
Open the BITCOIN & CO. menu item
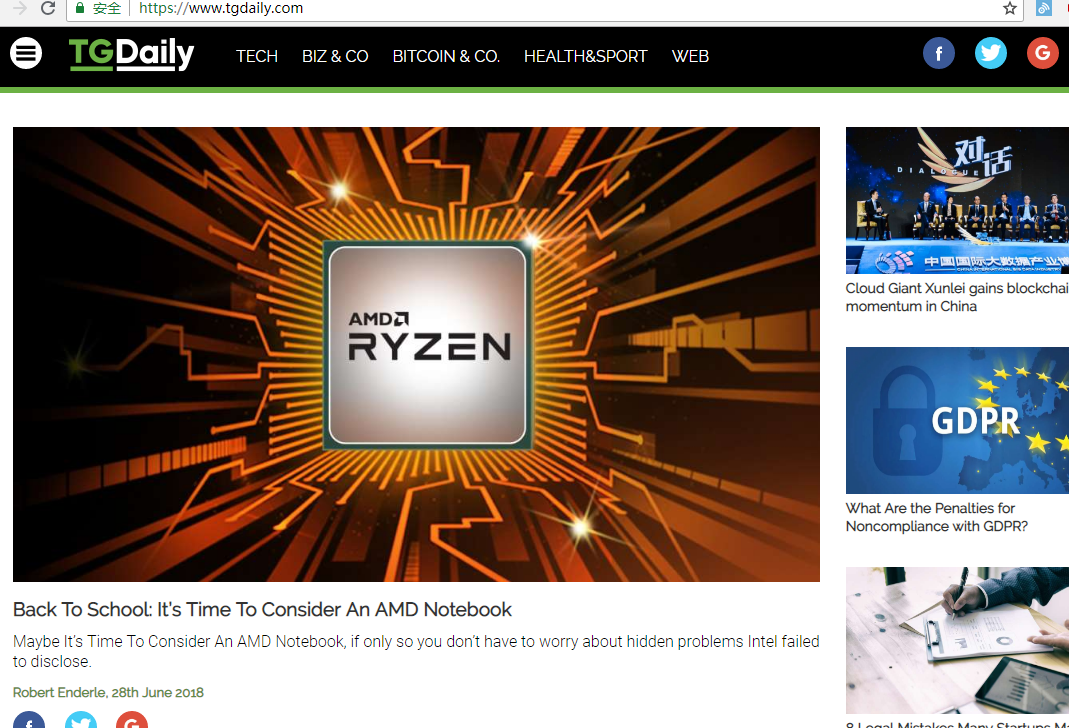coord(446,56)
